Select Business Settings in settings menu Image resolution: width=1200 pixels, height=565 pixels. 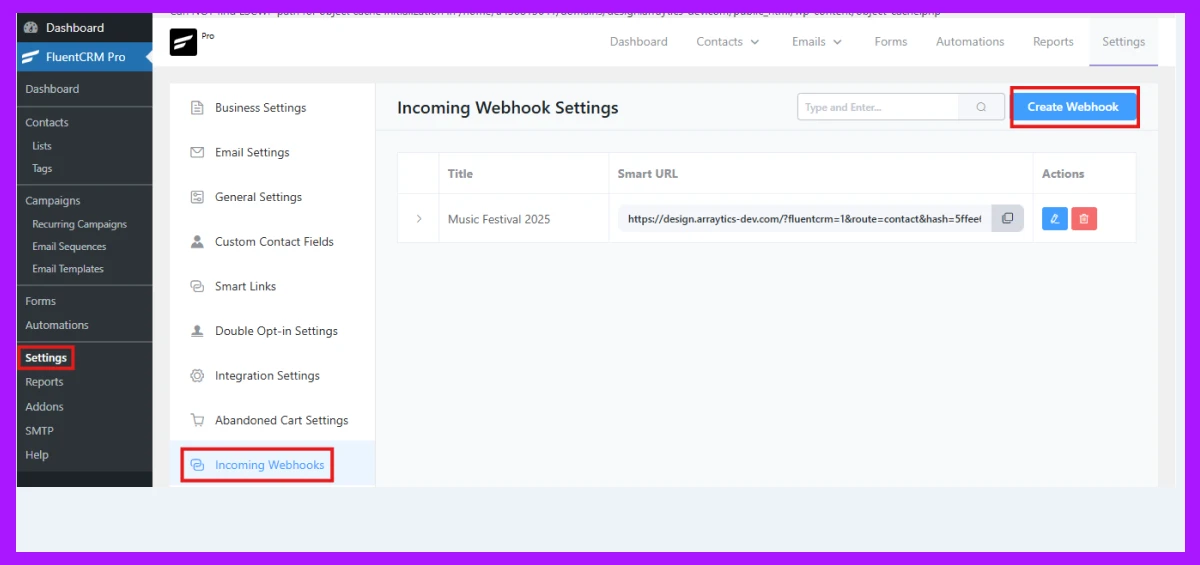273,108
